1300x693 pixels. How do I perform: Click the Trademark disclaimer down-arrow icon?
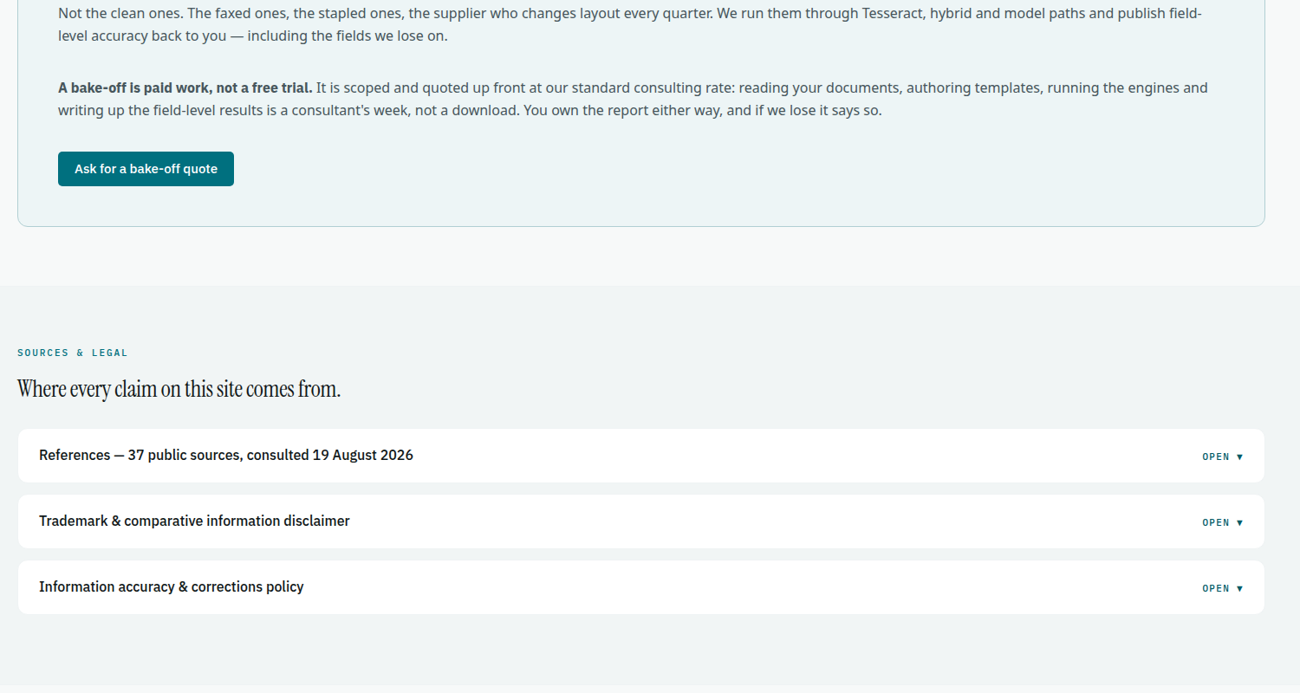pos(1240,523)
